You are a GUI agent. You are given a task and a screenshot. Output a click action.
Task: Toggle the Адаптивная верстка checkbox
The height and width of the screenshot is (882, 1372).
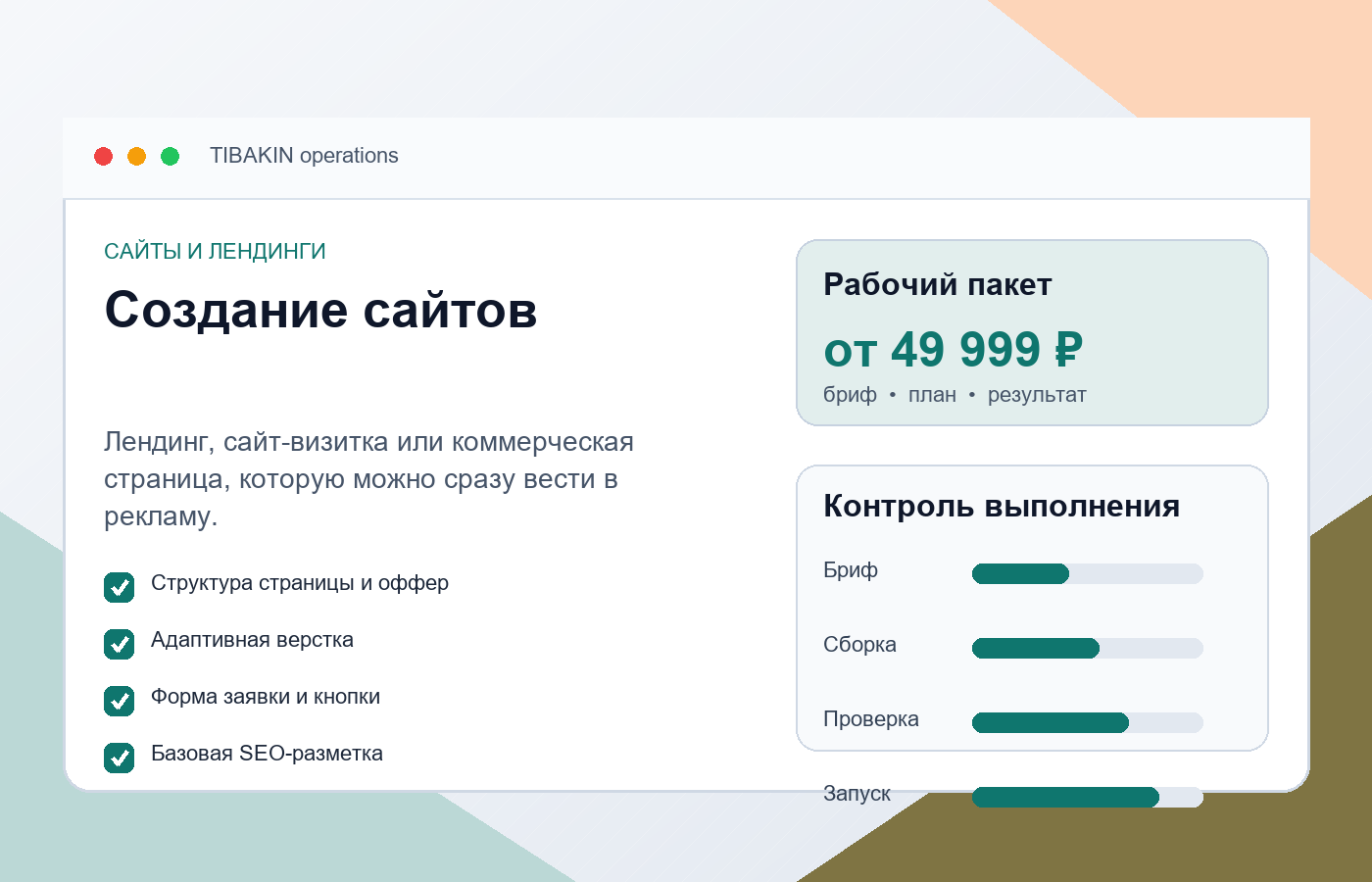[120, 644]
